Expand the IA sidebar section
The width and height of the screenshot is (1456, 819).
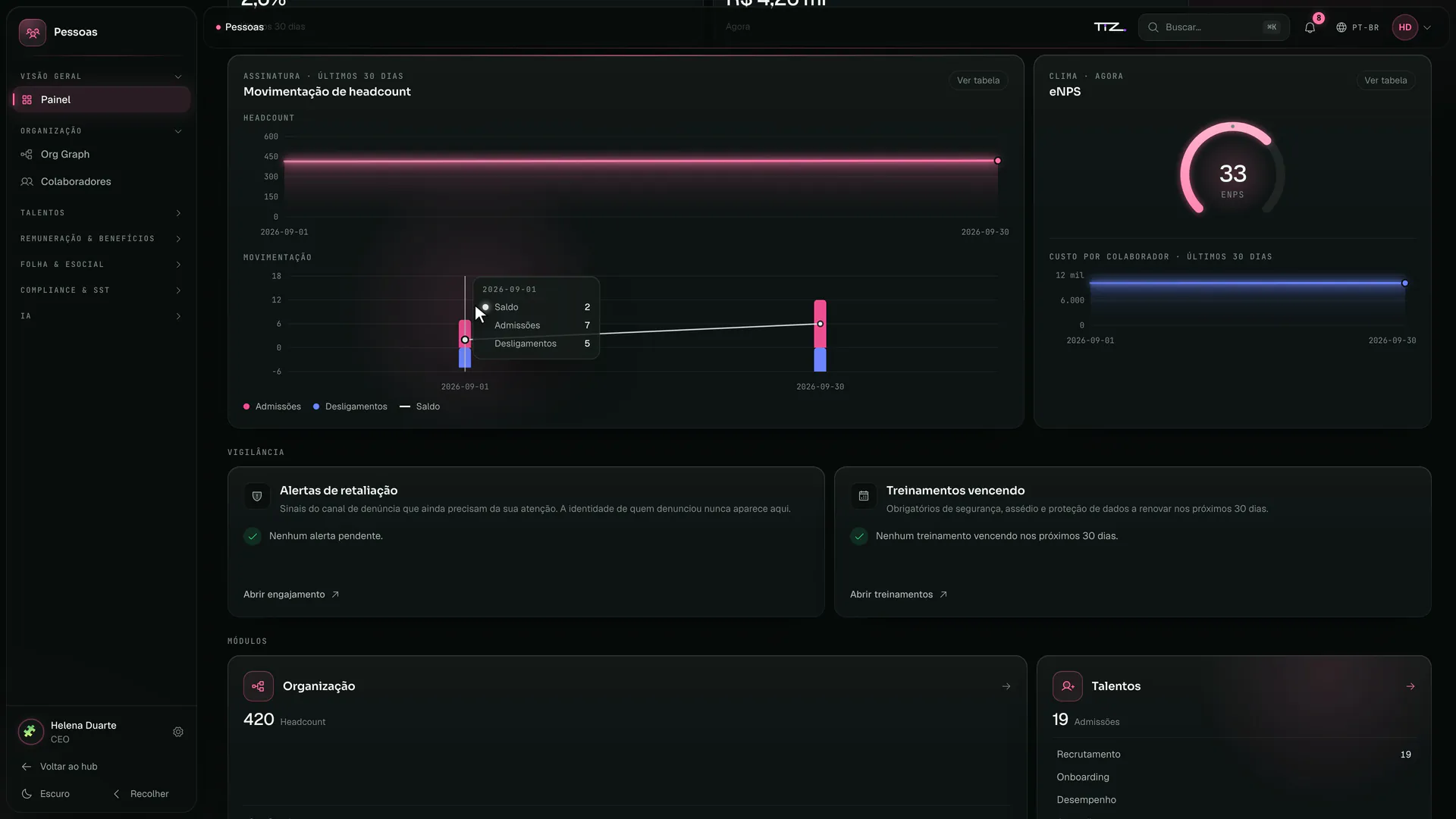coord(101,316)
